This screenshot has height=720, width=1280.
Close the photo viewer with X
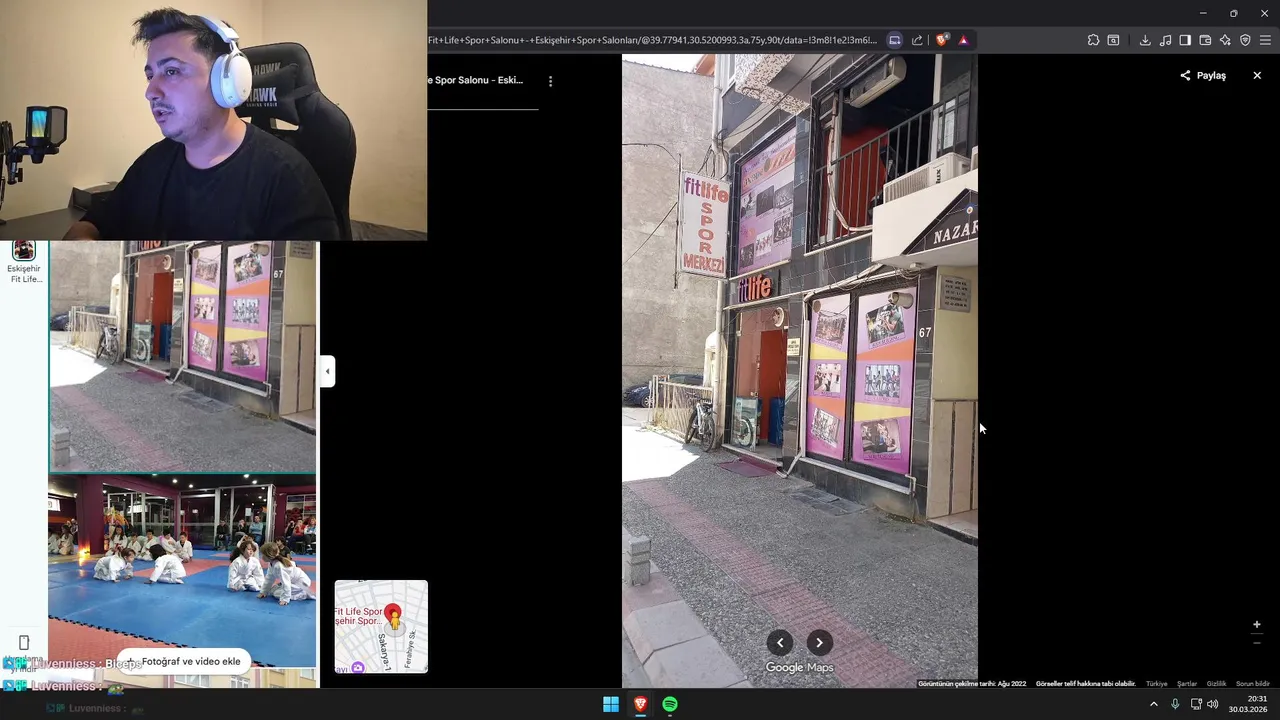1257,75
